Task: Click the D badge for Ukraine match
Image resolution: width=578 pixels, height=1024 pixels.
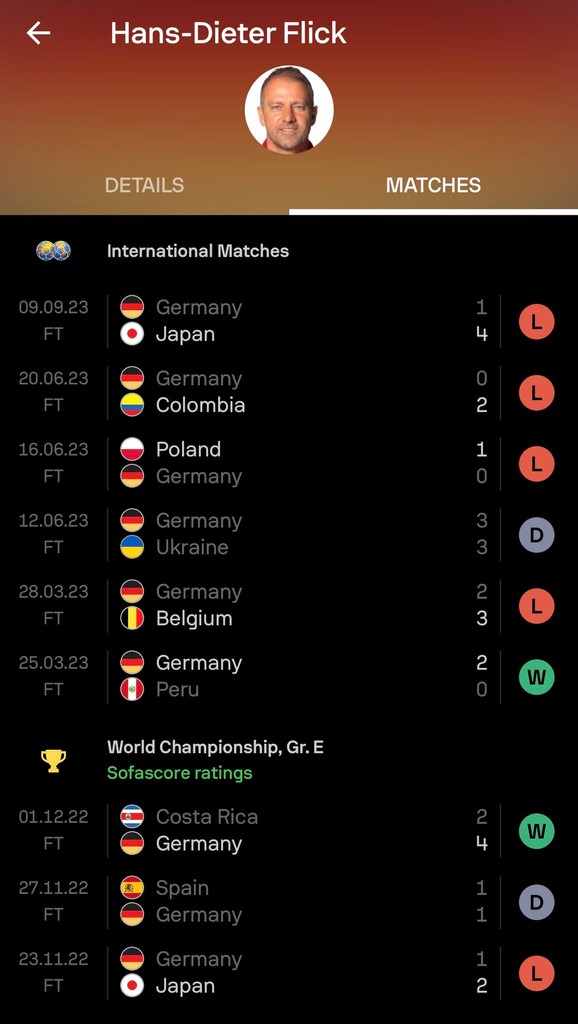Action: (x=536, y=535)
